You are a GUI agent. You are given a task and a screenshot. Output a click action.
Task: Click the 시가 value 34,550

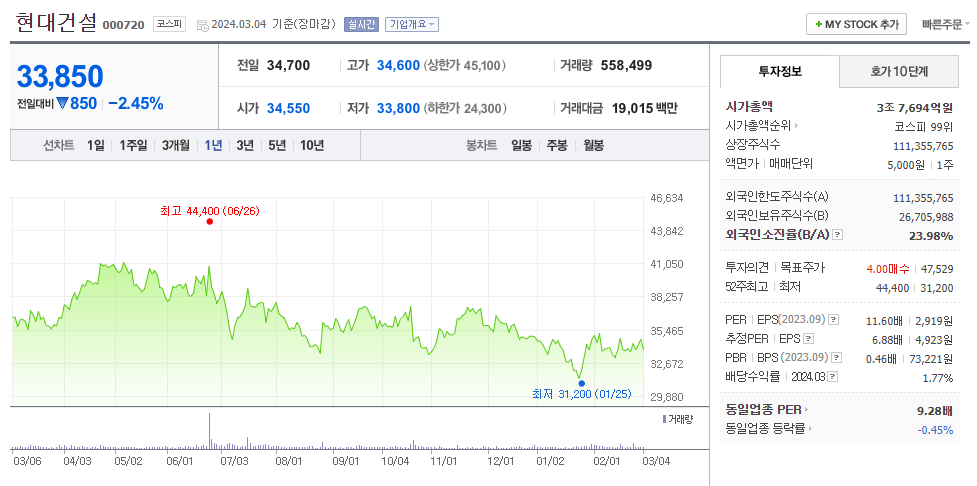[x=288, y=108]
